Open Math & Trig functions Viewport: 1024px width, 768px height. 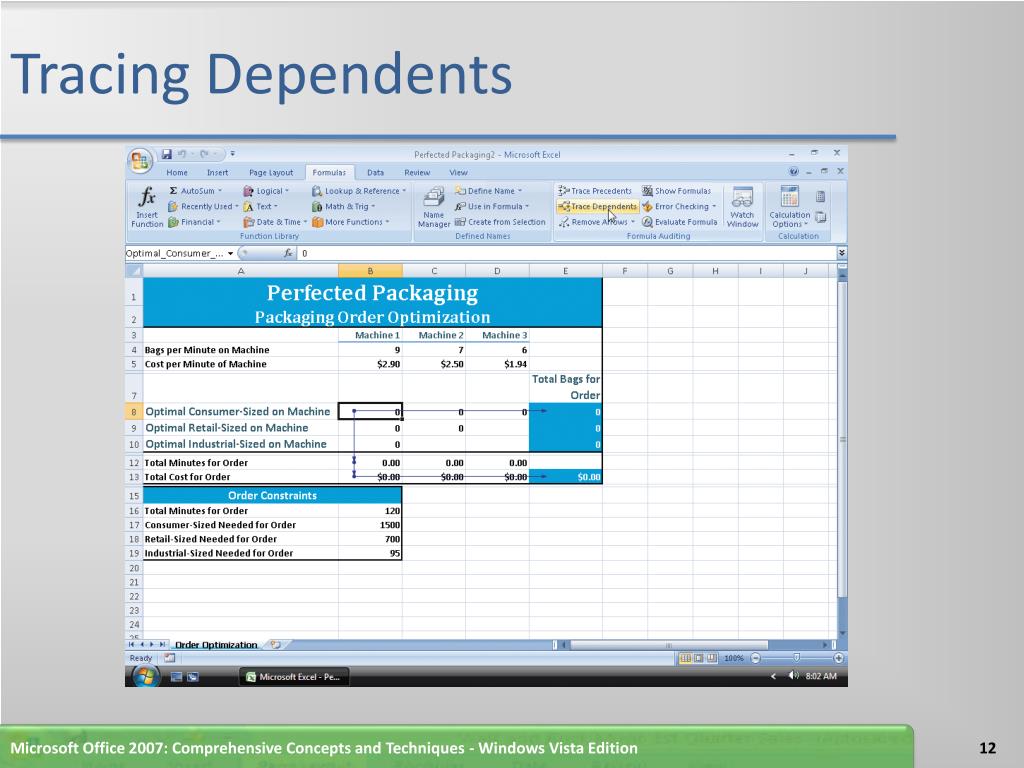pyautogui.click(x=344, y=206)
